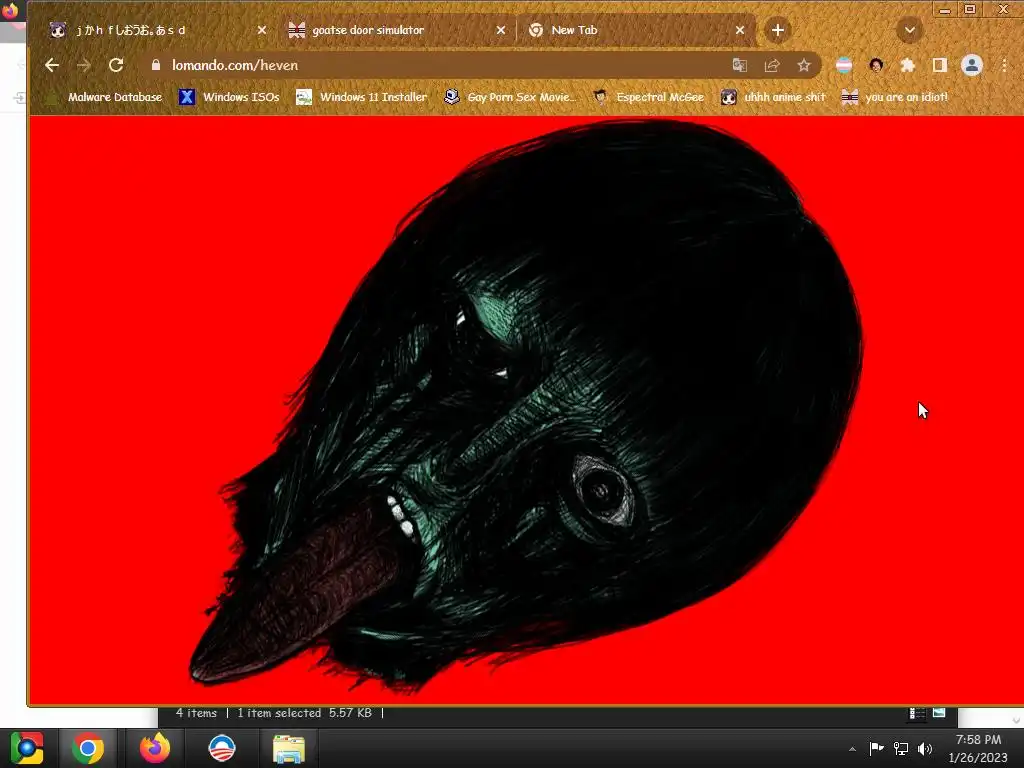Screen dimensions: 1024x768
Task: Reload the lomando.com page
Action: [116, 65]
